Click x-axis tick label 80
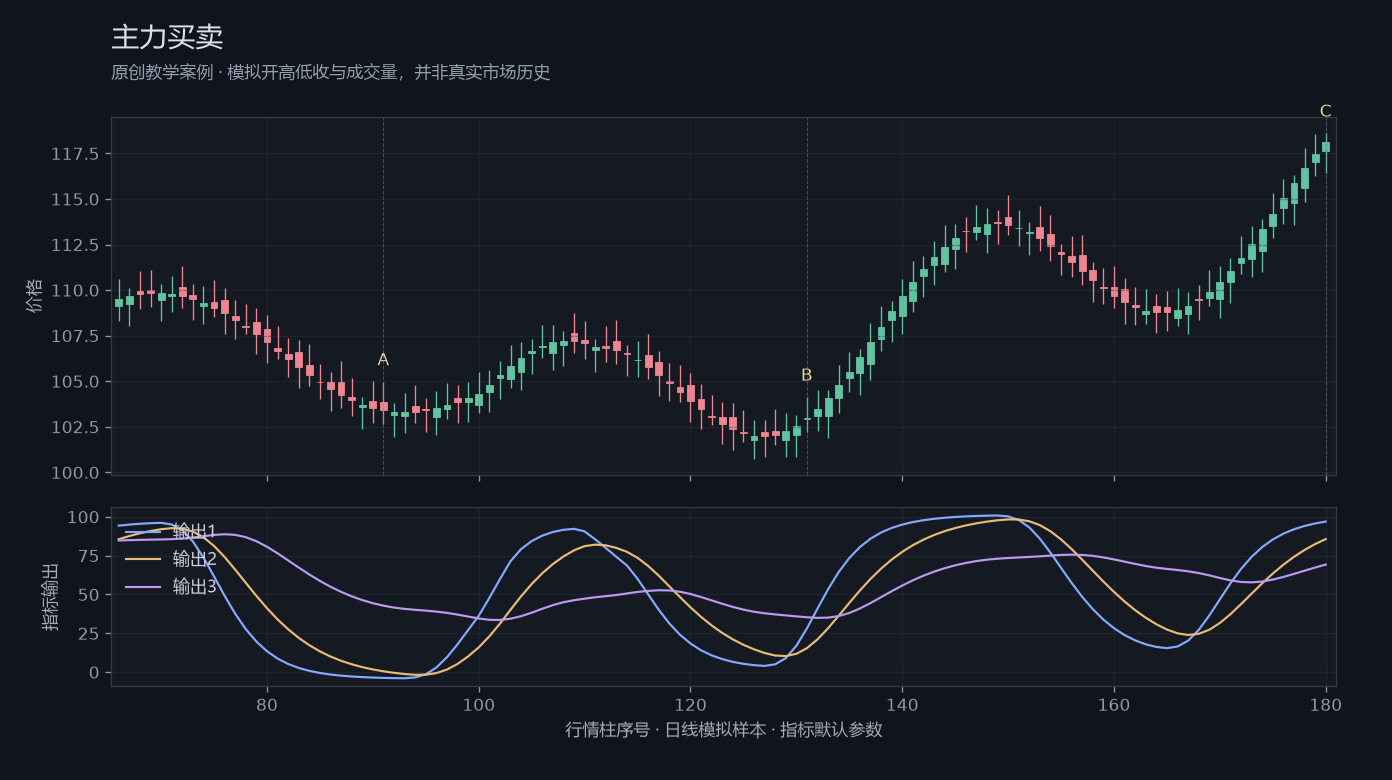The width and height of the screenshot is (1392, 780). (267, 705)
